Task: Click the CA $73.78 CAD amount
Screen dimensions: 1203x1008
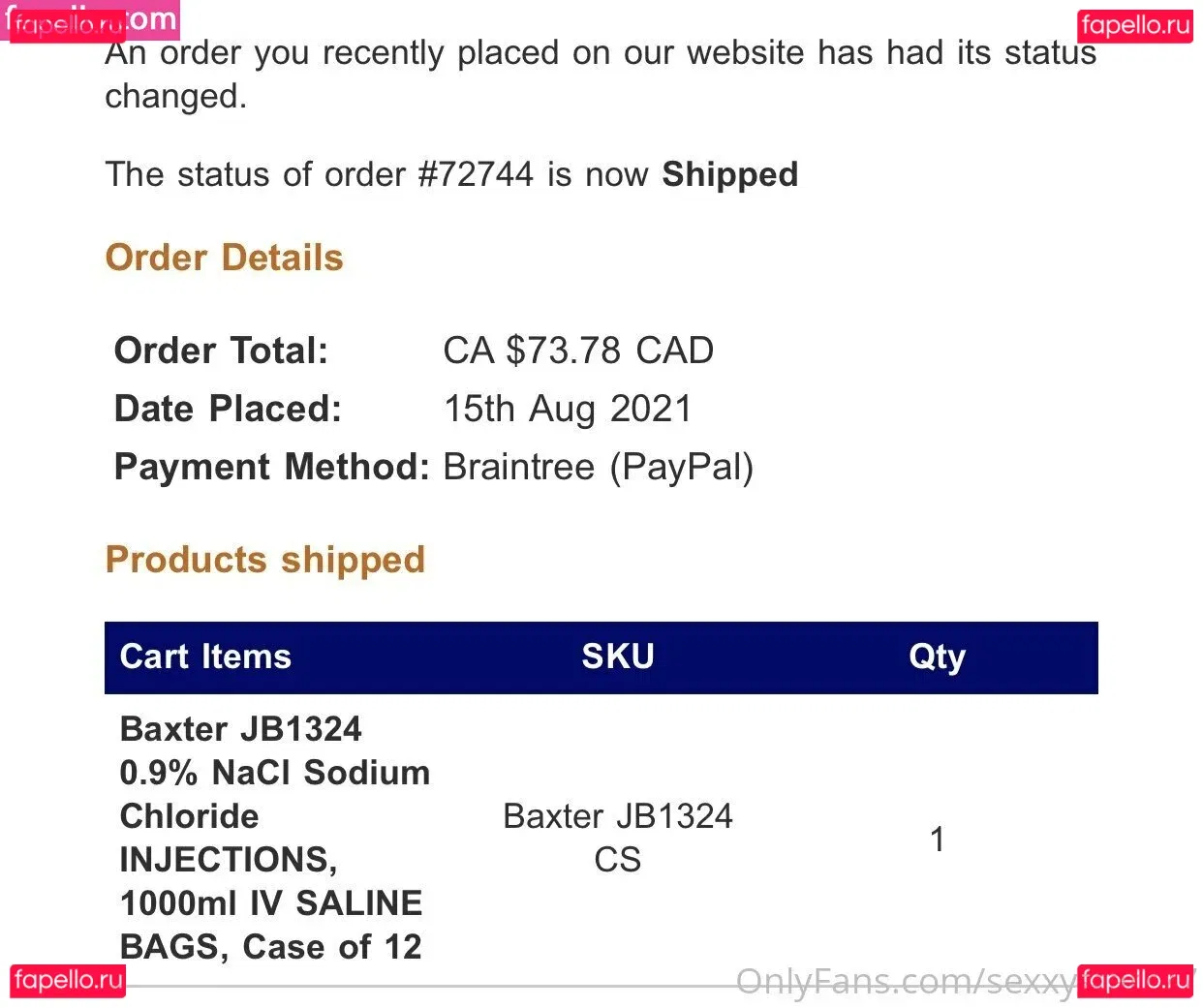Action: [x=578, y=351]
